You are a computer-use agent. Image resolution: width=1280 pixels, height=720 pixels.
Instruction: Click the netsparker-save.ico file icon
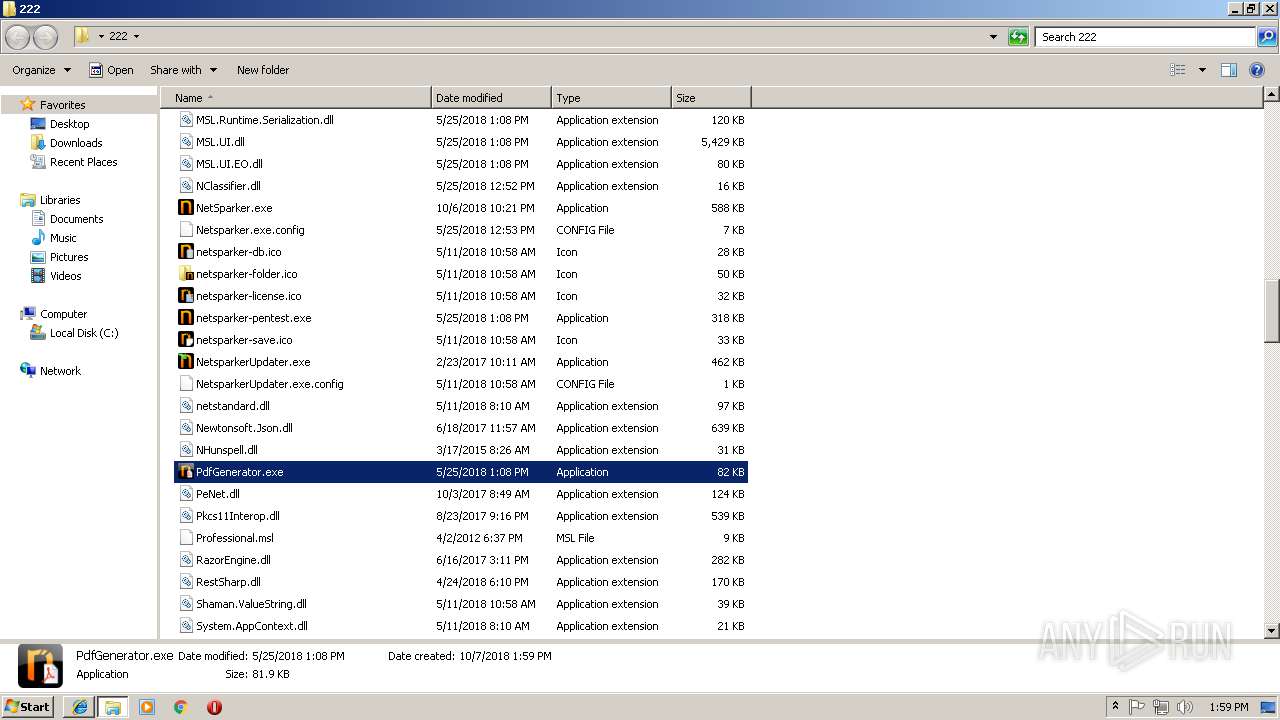[185, 340]
